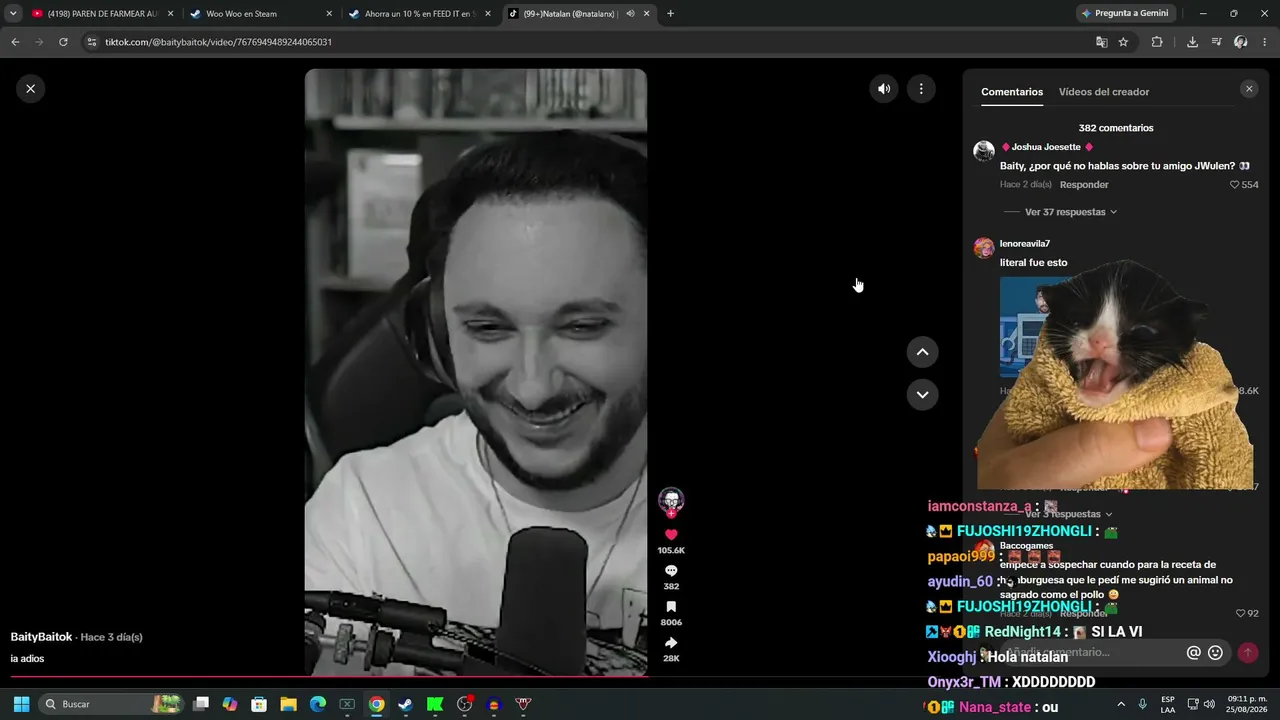Open a new browser tab
The height and width of the screenshot is (720, 1280).
tap(670, 13)
